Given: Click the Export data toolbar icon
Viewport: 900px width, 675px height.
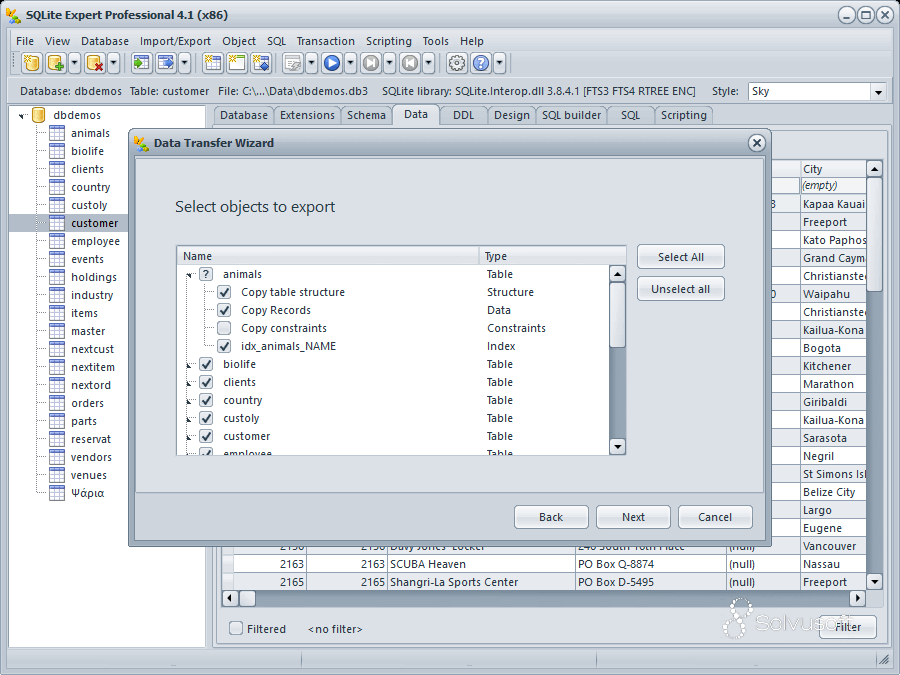Looking at the screenshot, I should tap(166, 63).
